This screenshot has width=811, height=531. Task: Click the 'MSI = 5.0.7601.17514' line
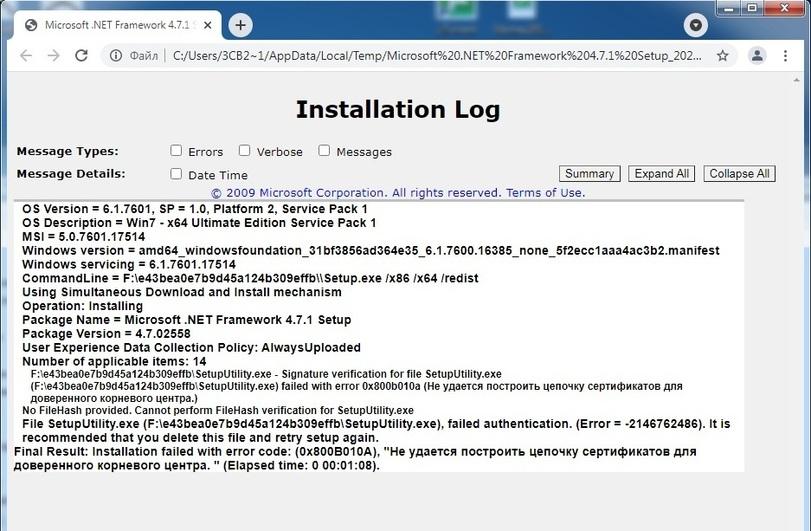click(83, 237)
